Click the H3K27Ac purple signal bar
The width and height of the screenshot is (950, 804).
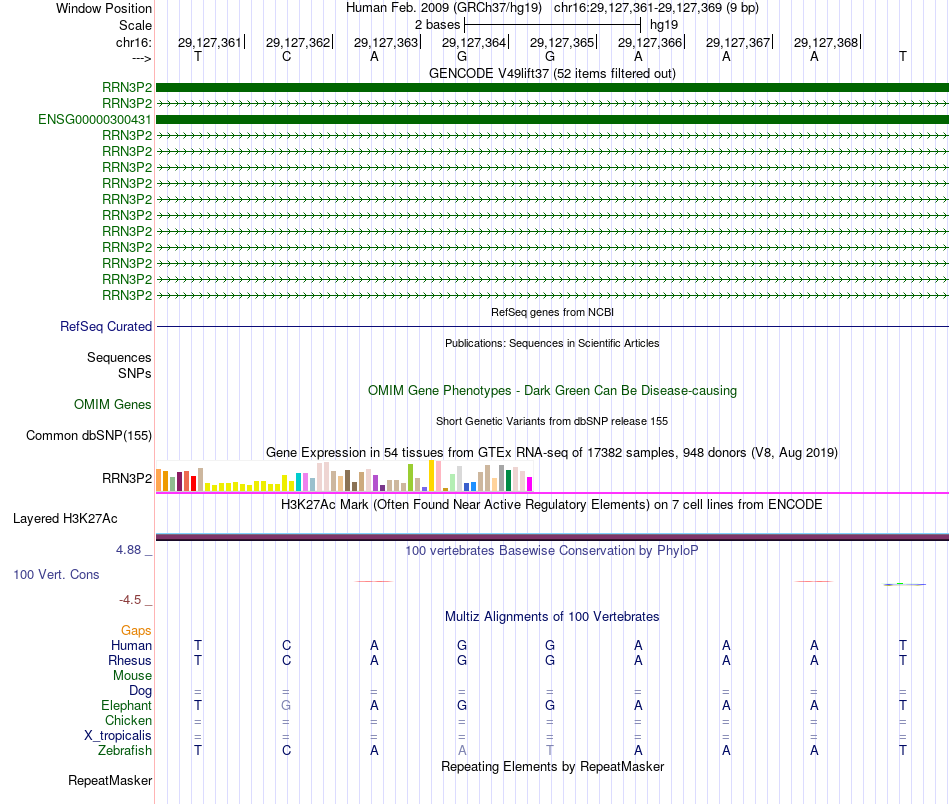(552, 537)
